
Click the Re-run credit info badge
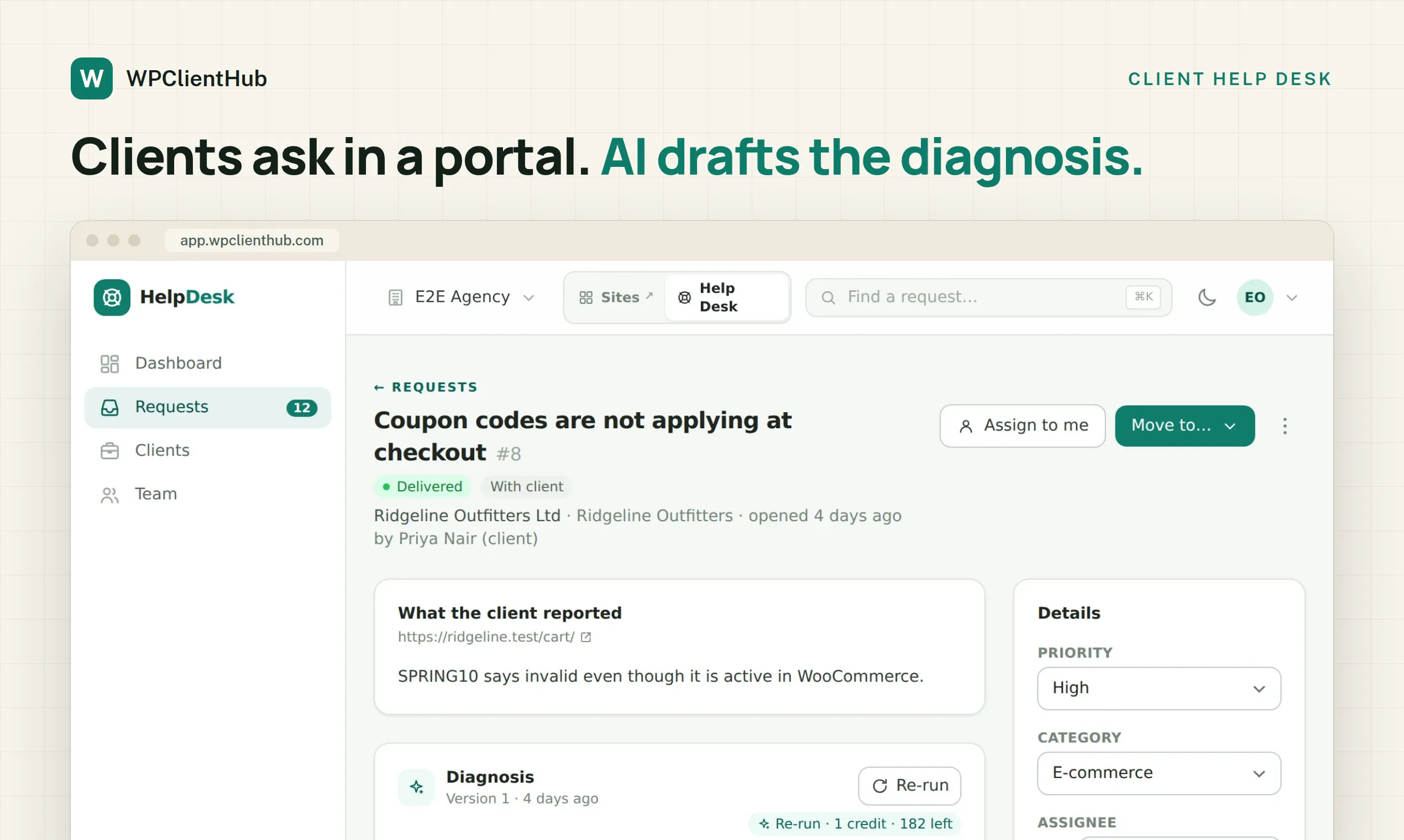855,823
